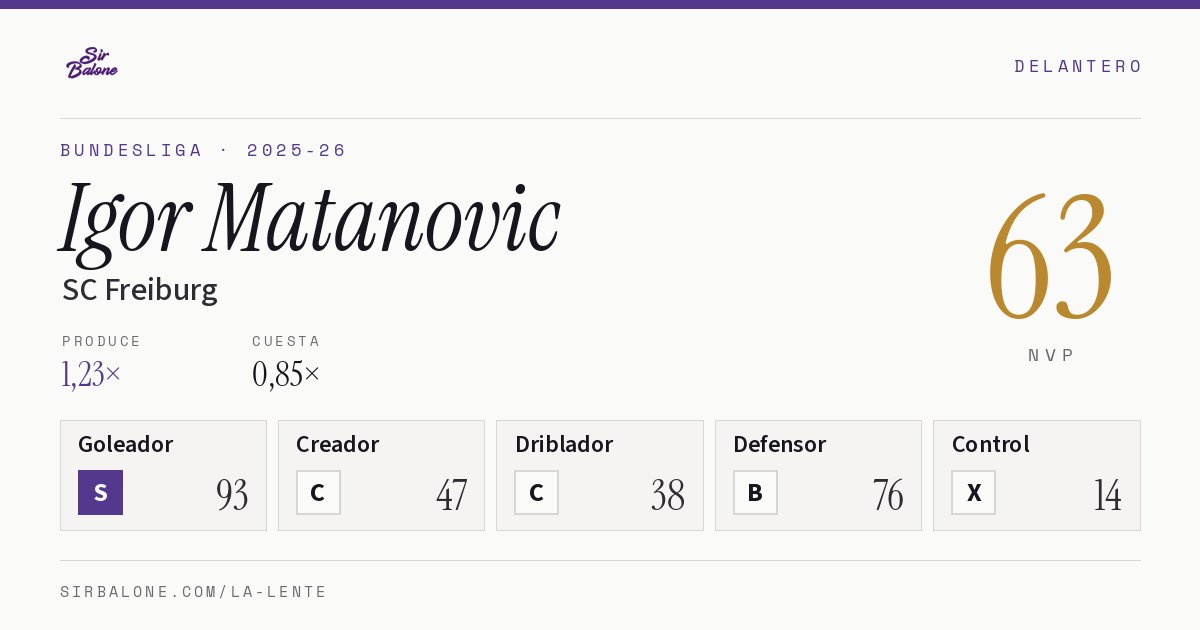Click the Bundesliga 2025-26 season label

pos(203,150)
